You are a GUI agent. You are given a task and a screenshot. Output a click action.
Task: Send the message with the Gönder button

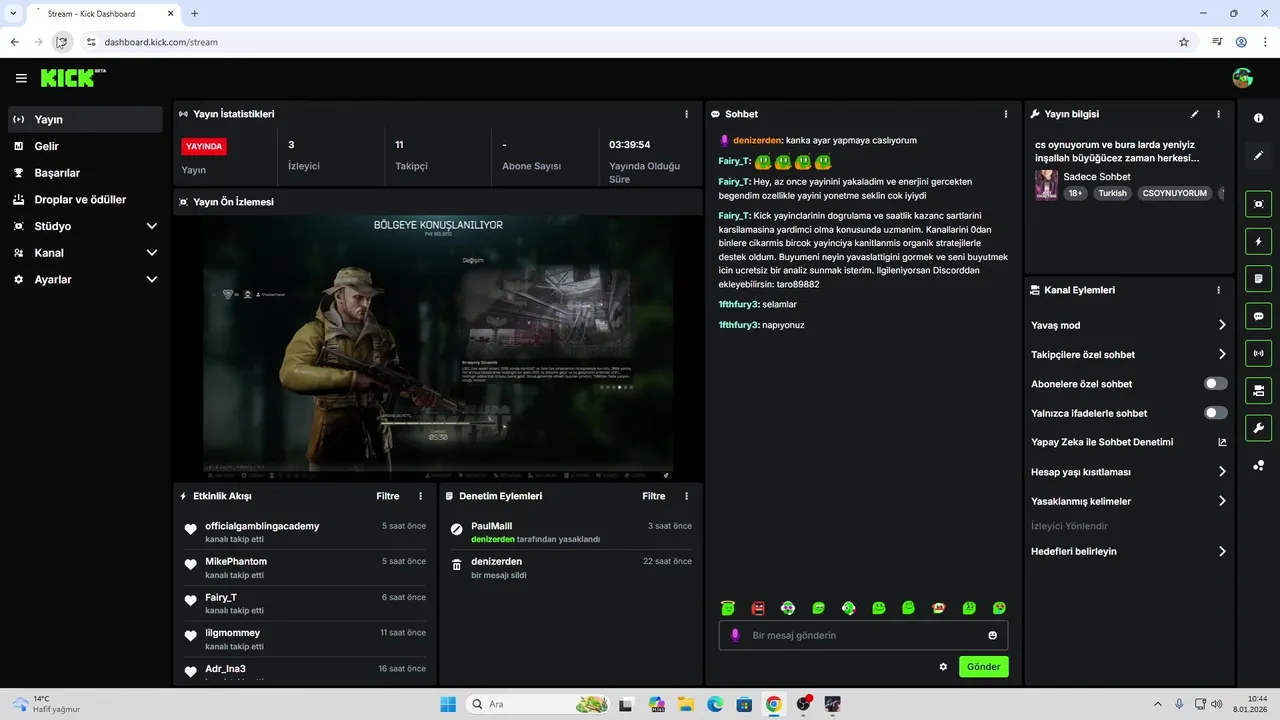tap(984, 667)
